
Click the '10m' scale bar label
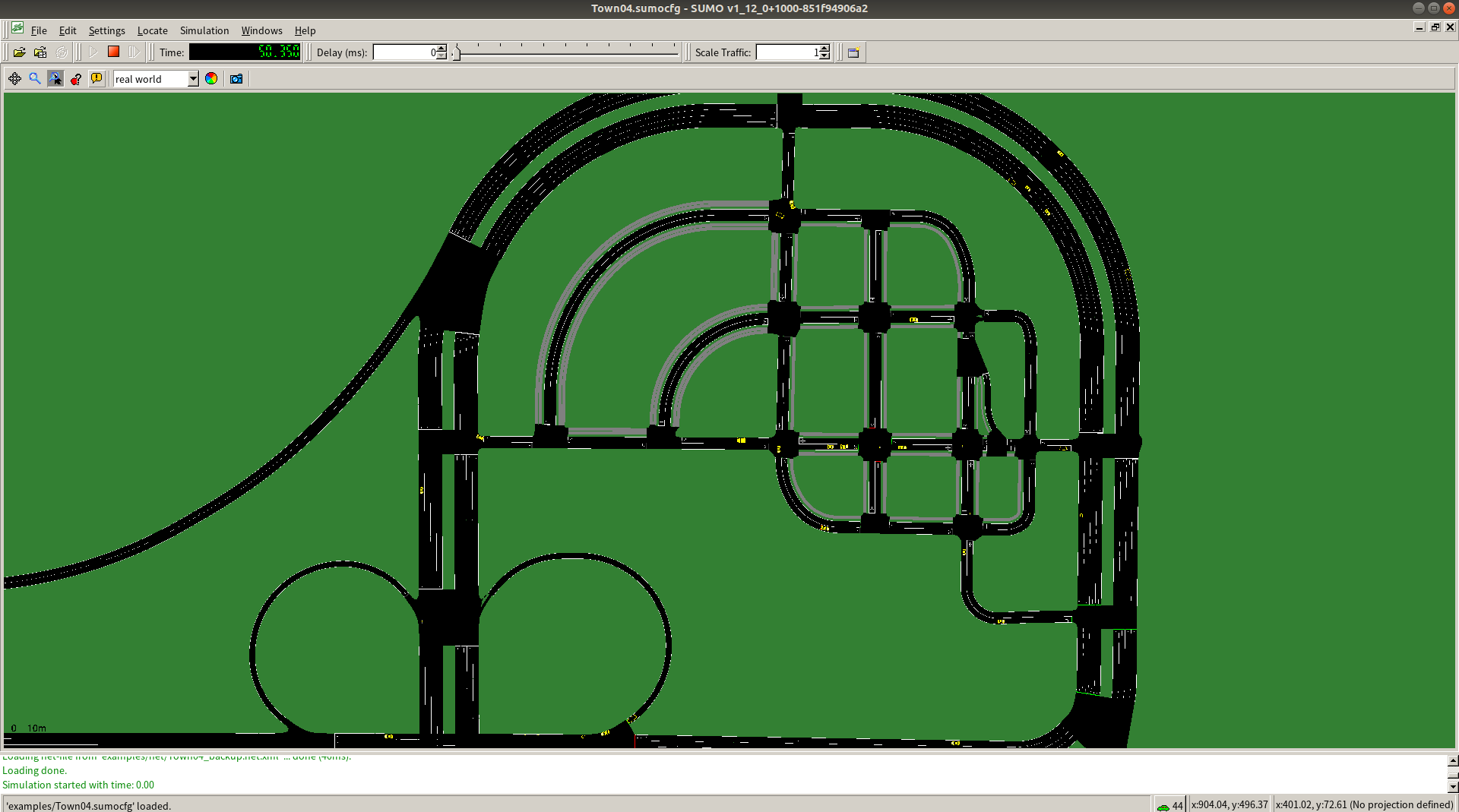(x=36, y=728)
